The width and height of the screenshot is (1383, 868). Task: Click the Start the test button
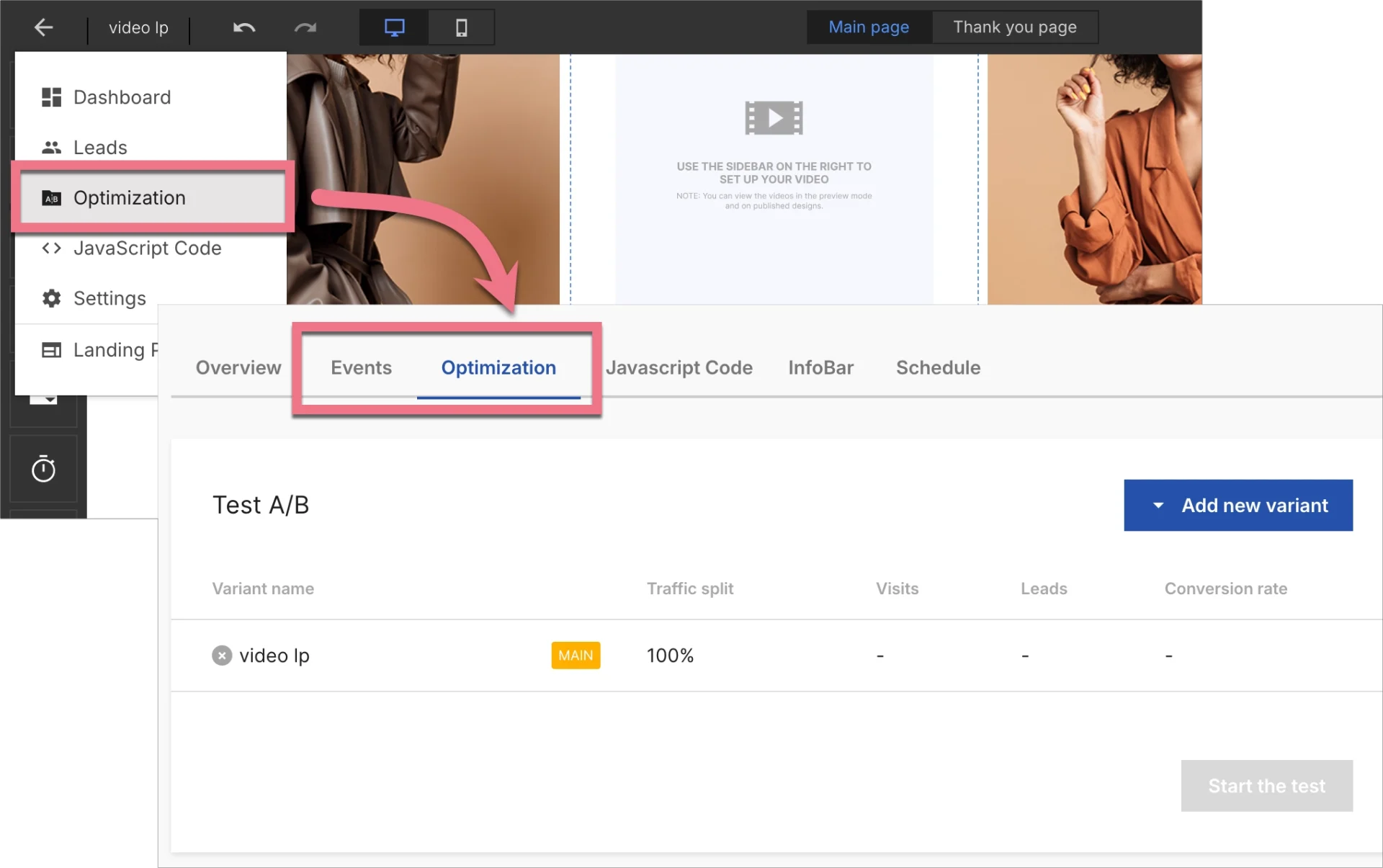coord(1267,786)
